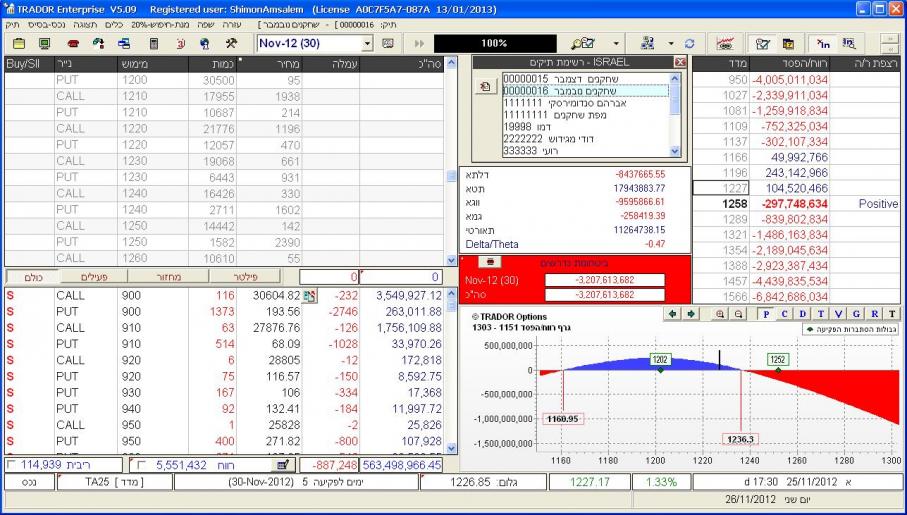
Task: Select the D graph mode button
Action: coord(805,313)
